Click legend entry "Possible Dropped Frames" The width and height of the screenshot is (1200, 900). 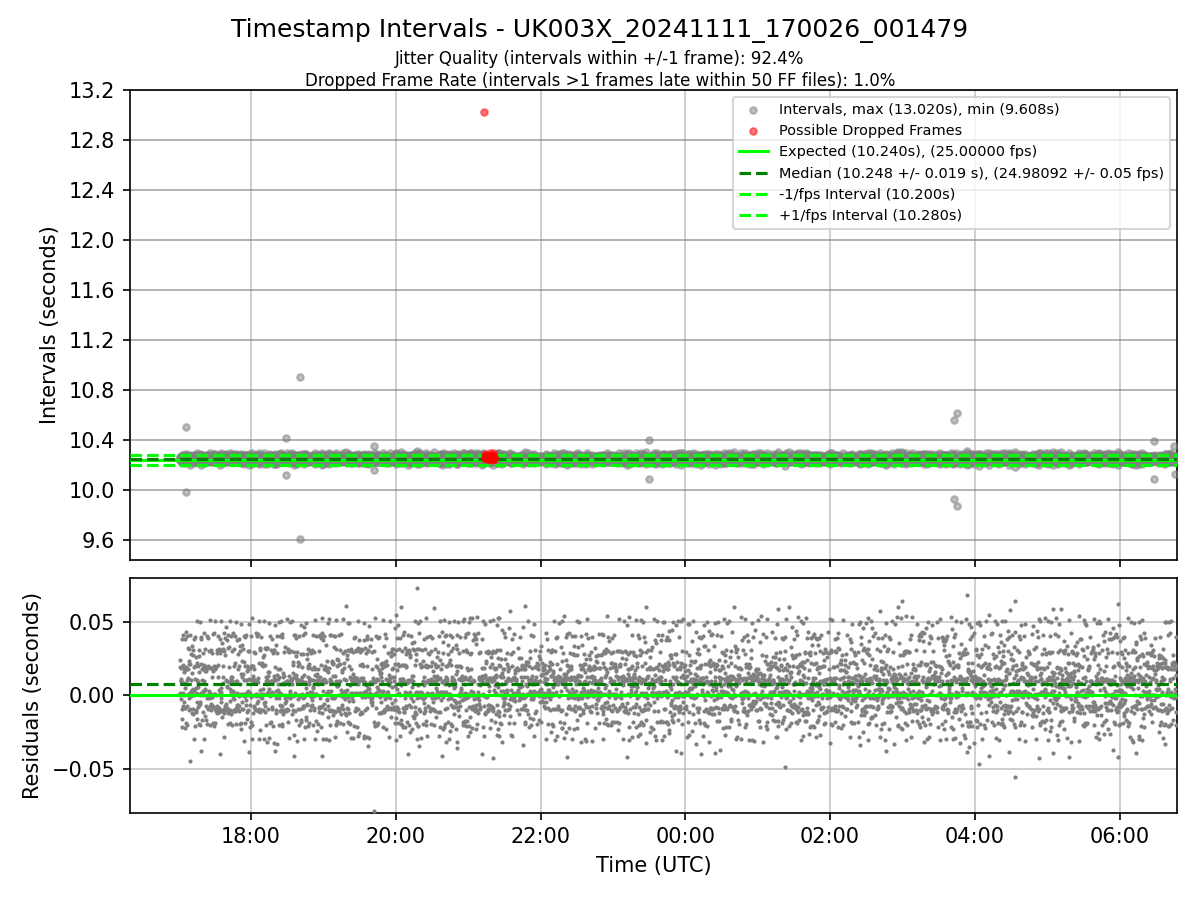click(x=870, y=130)
